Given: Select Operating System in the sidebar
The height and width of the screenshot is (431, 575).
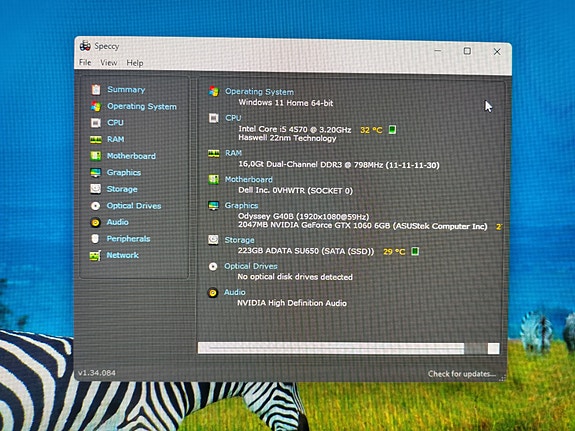Looking at the screenshot, I should pyautogui.click(x=142, y=106).
